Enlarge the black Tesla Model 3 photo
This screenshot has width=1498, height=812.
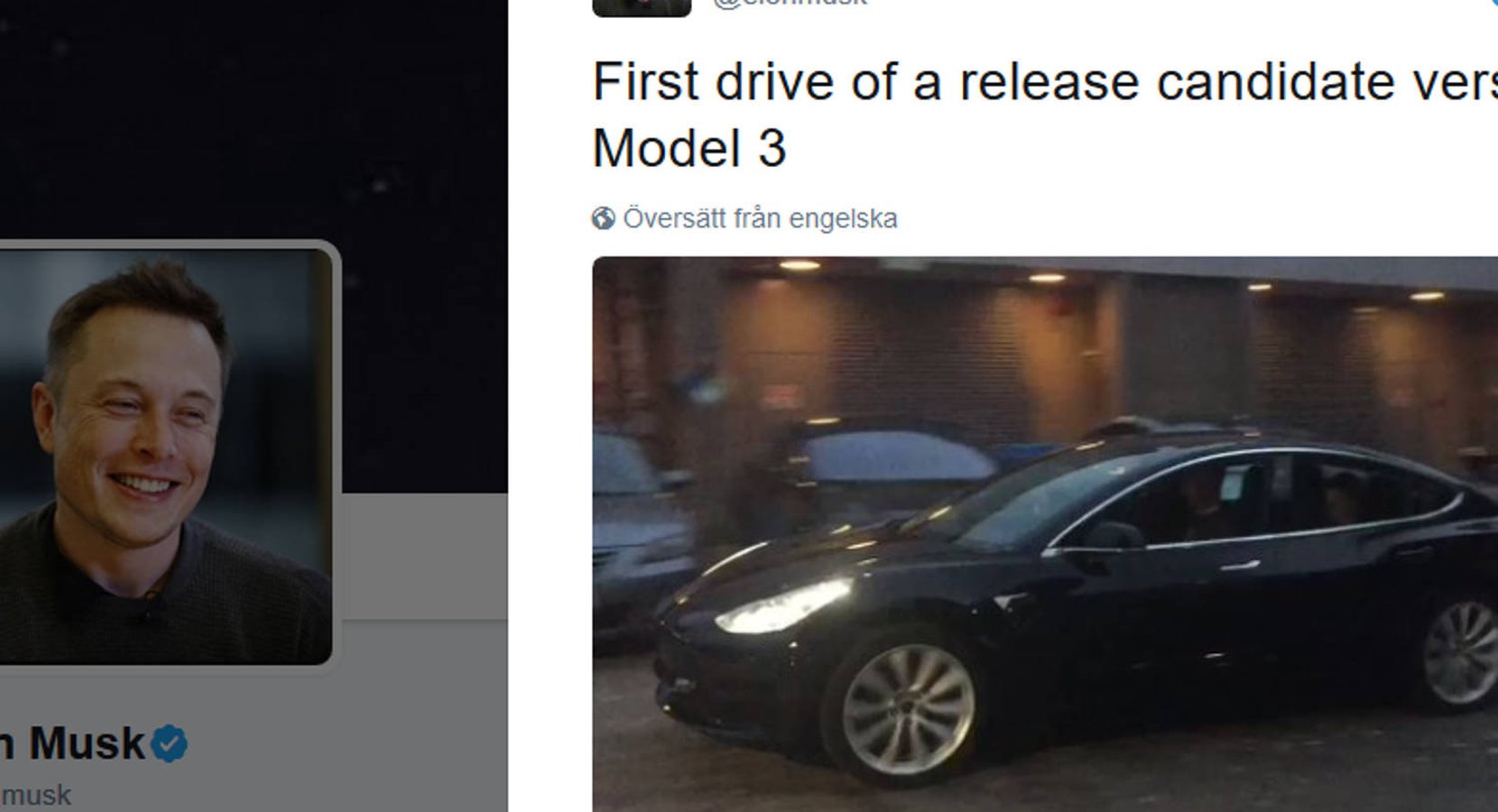(1045, 534)
